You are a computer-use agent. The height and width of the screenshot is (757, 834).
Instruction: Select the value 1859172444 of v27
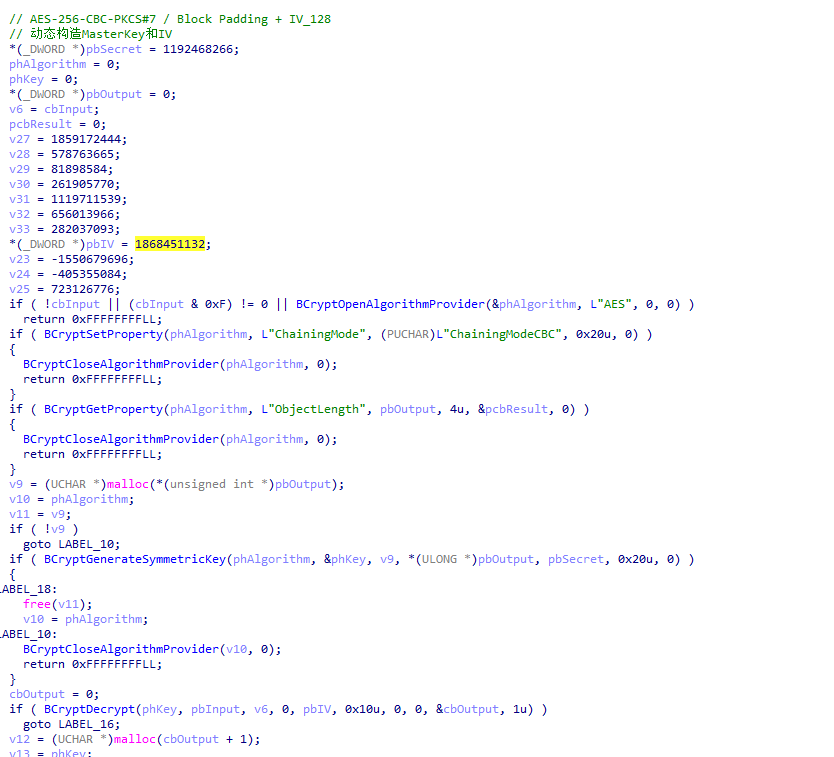pos(86,139)
